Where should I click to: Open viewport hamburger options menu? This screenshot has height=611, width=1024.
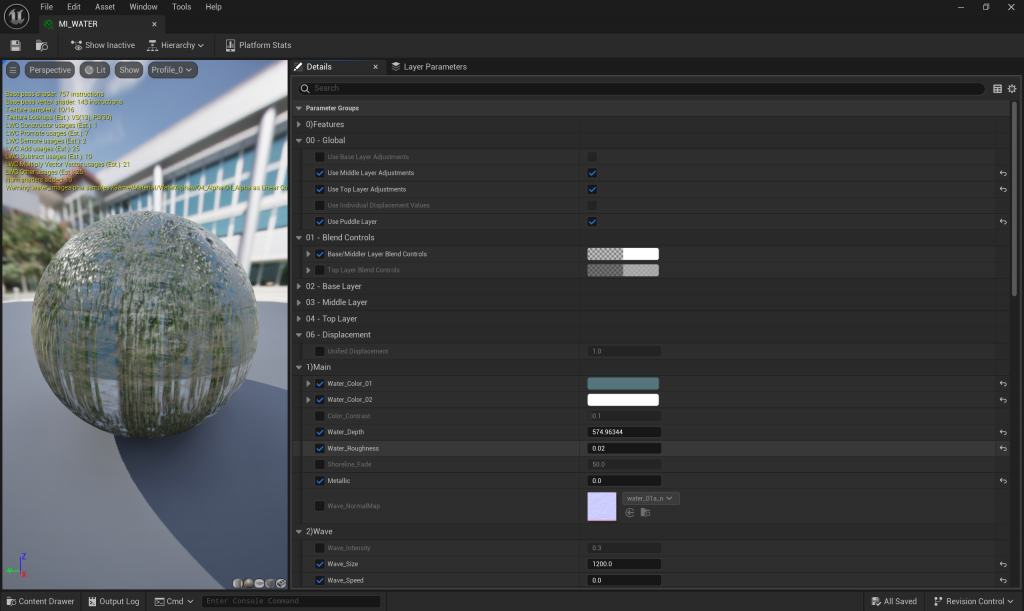12,70
